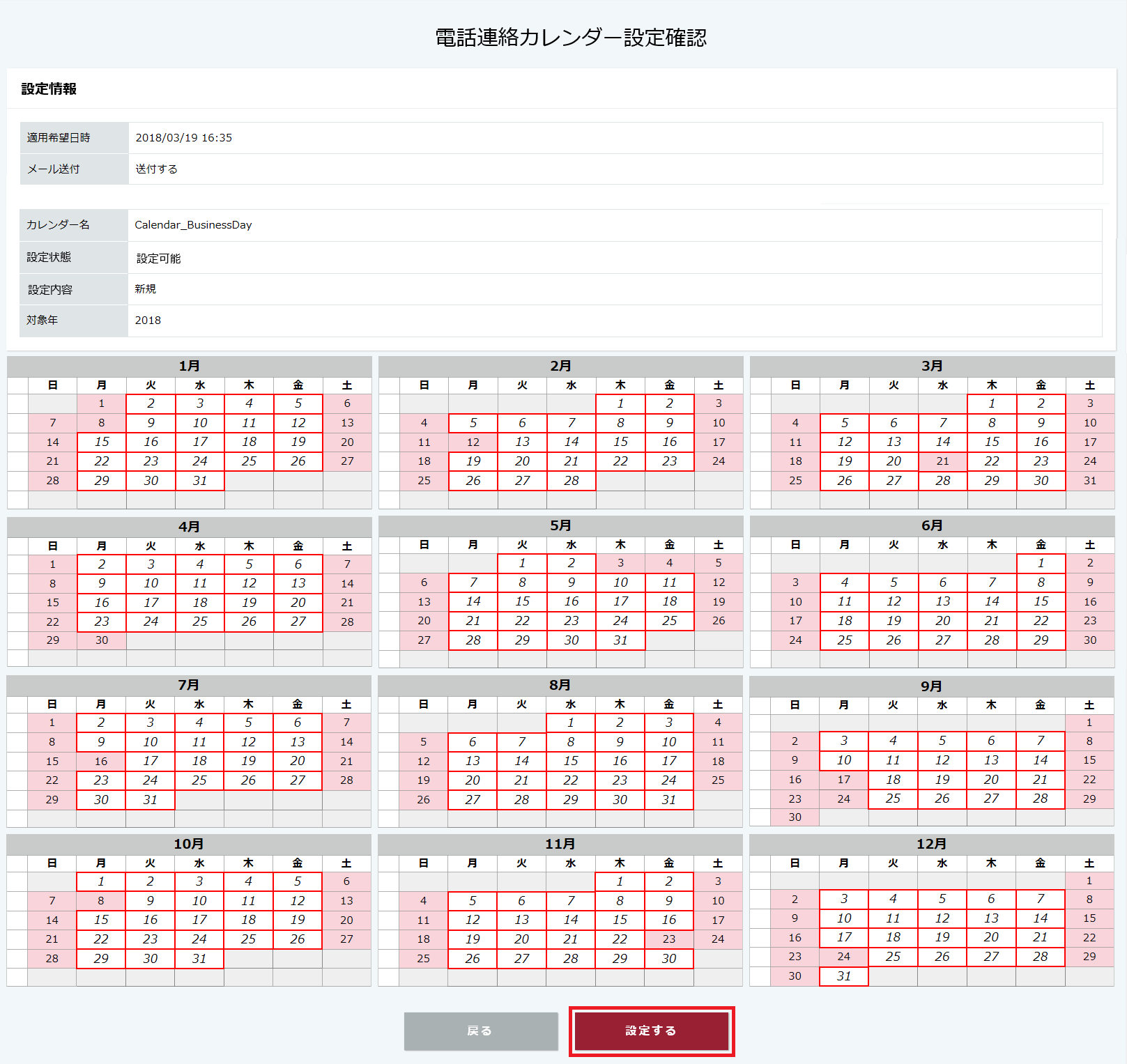Click the 1月 month header

pos(190,366)
